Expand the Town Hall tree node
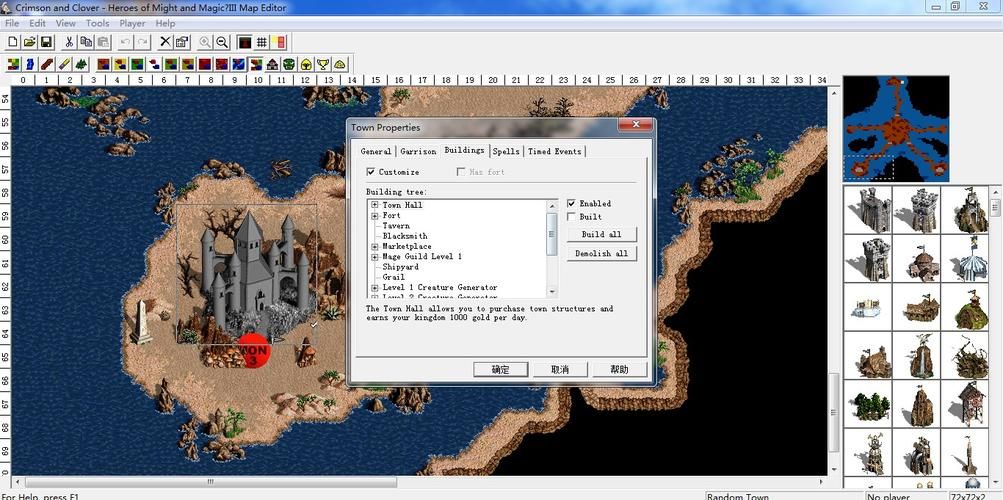The width and height of the screenshot is (1003, 500). point(375,205)
